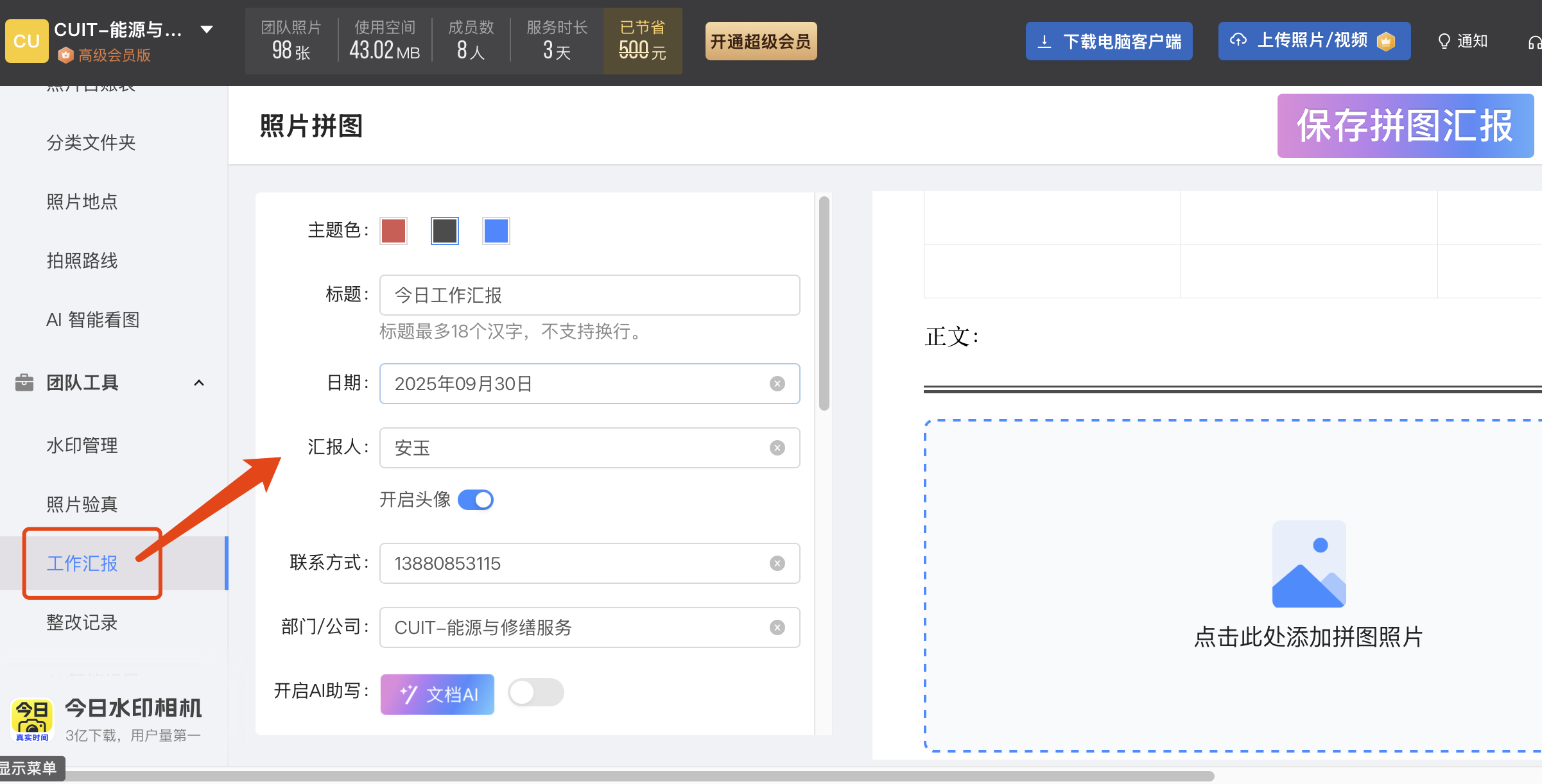Clear the department/company field
The image size is (1542, 784).
coord(777,627)
